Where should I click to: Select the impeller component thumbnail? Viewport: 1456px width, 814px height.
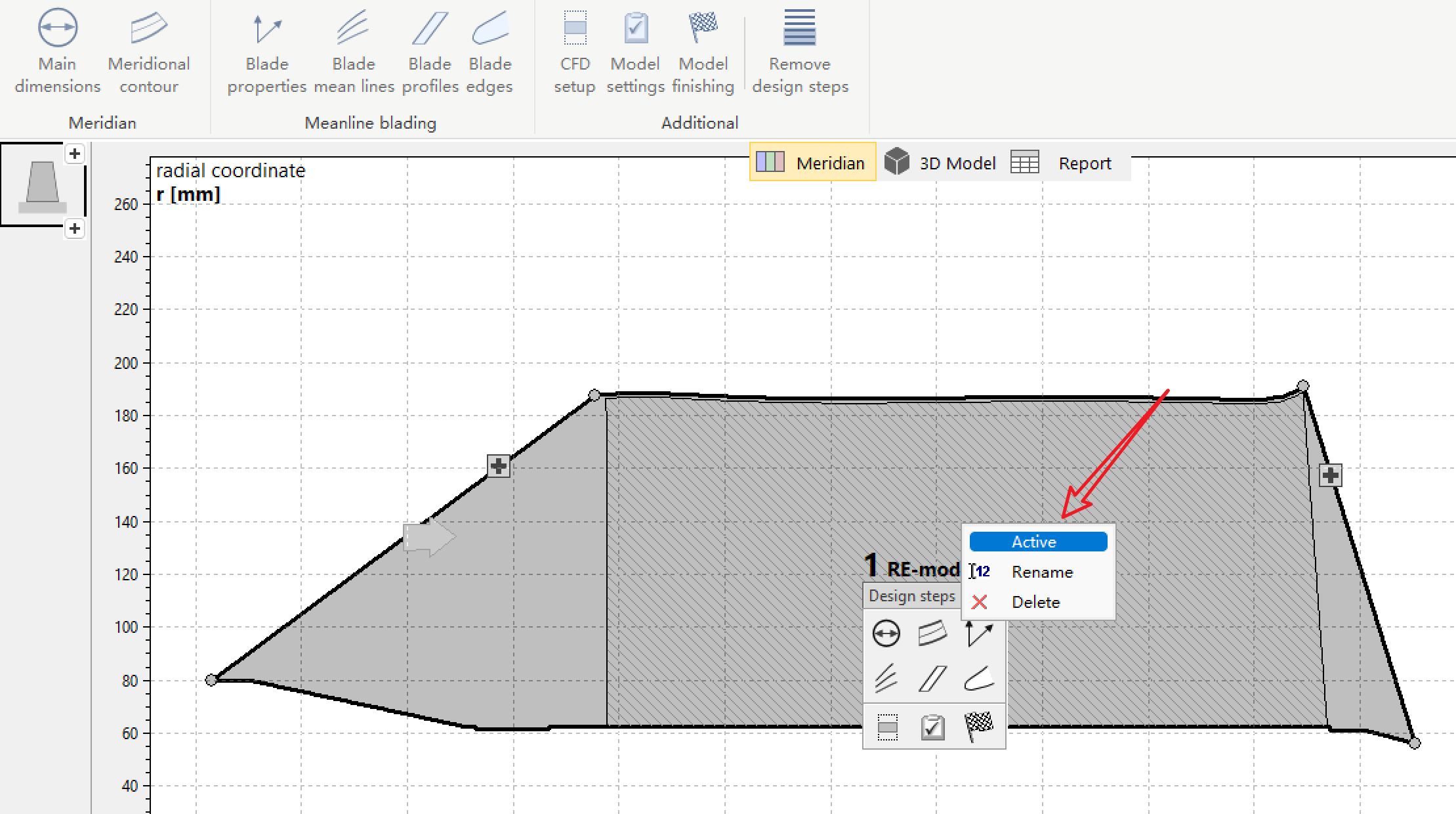point(43,186)
